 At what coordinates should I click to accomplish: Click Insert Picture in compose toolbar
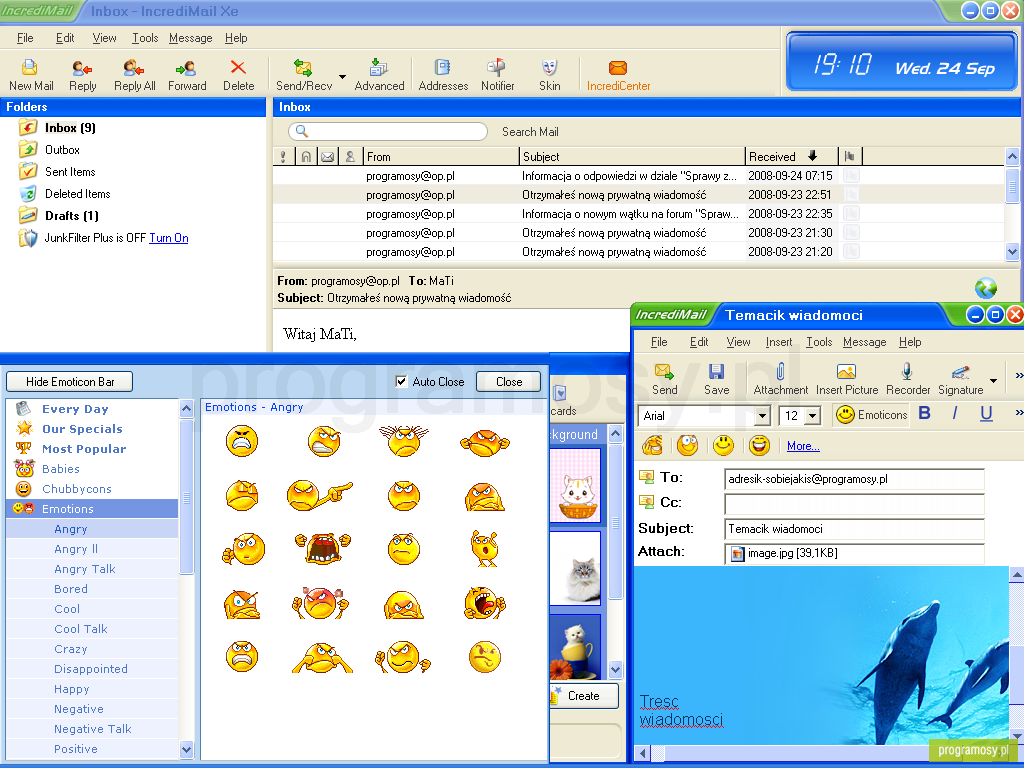pos(847,379)
